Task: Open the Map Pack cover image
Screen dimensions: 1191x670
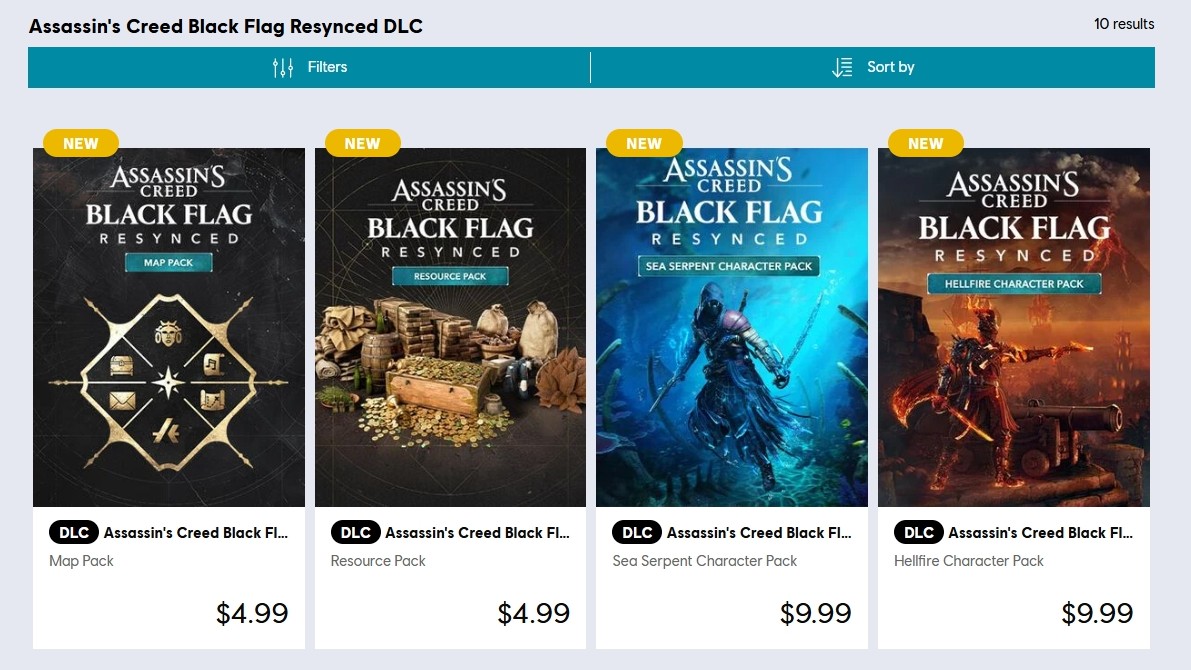Action: pyautogui.click(x=169, y=327)
